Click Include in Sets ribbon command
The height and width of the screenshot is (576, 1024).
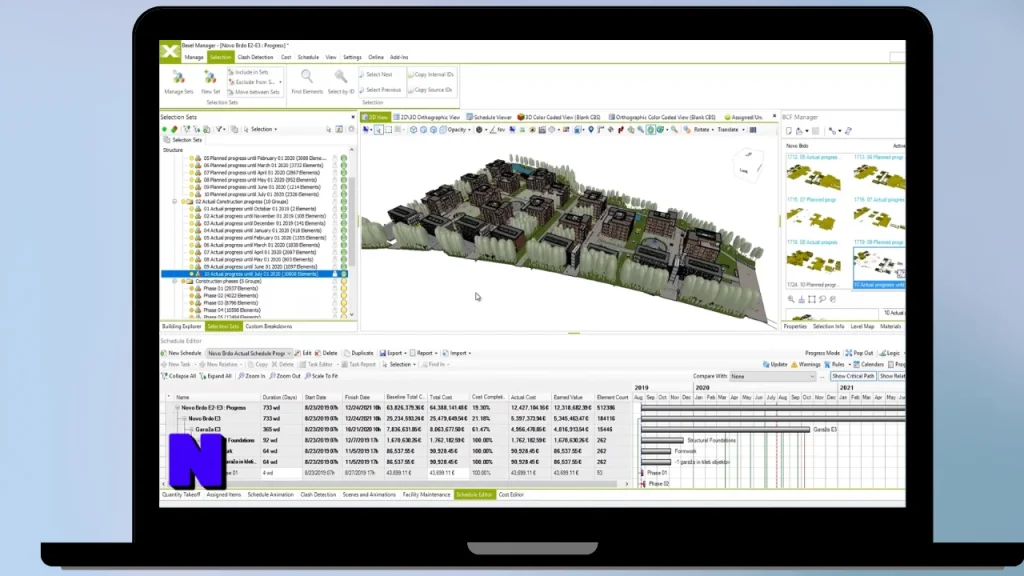[248, 72]
